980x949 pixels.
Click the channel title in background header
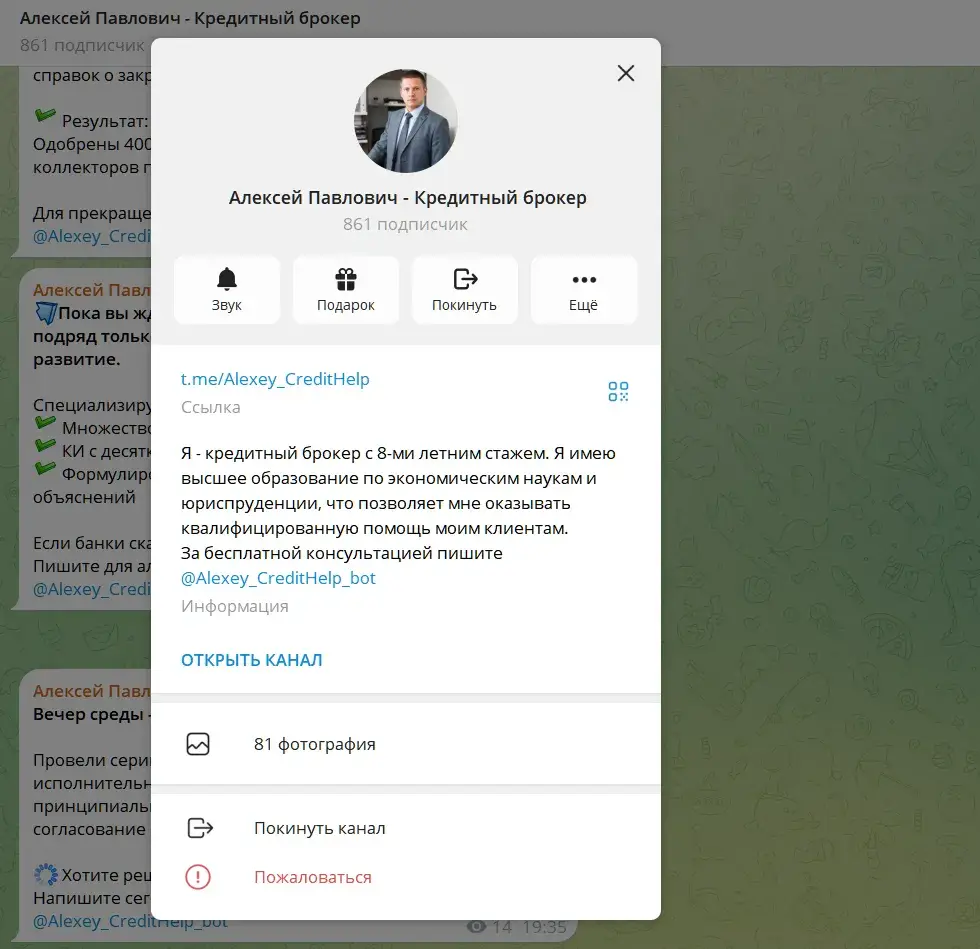pyautogui.click(x=190, y=18)
